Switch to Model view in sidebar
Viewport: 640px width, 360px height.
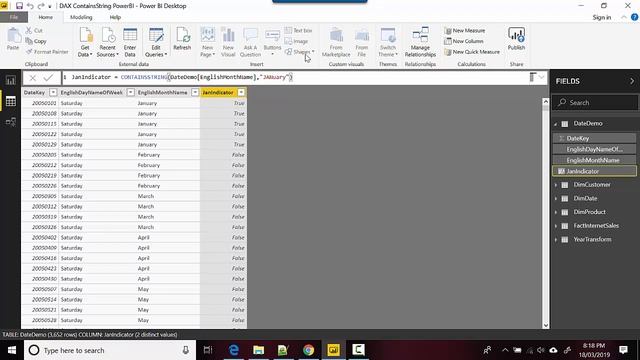click(x=11, y=122)
